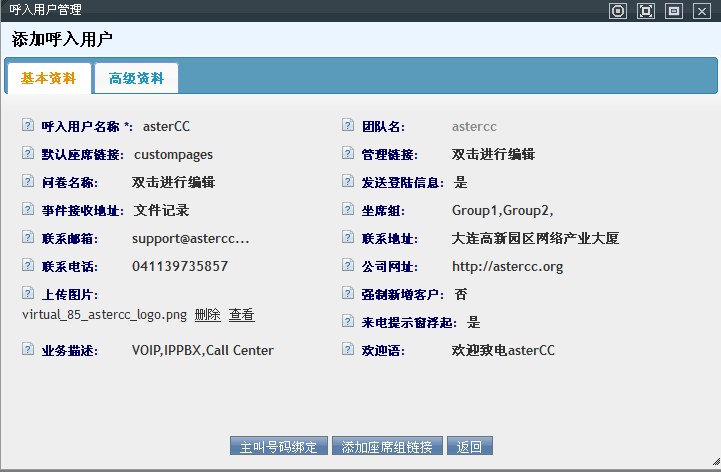Click help icon beside 呼入用户名称

click(x=28, y=126)
